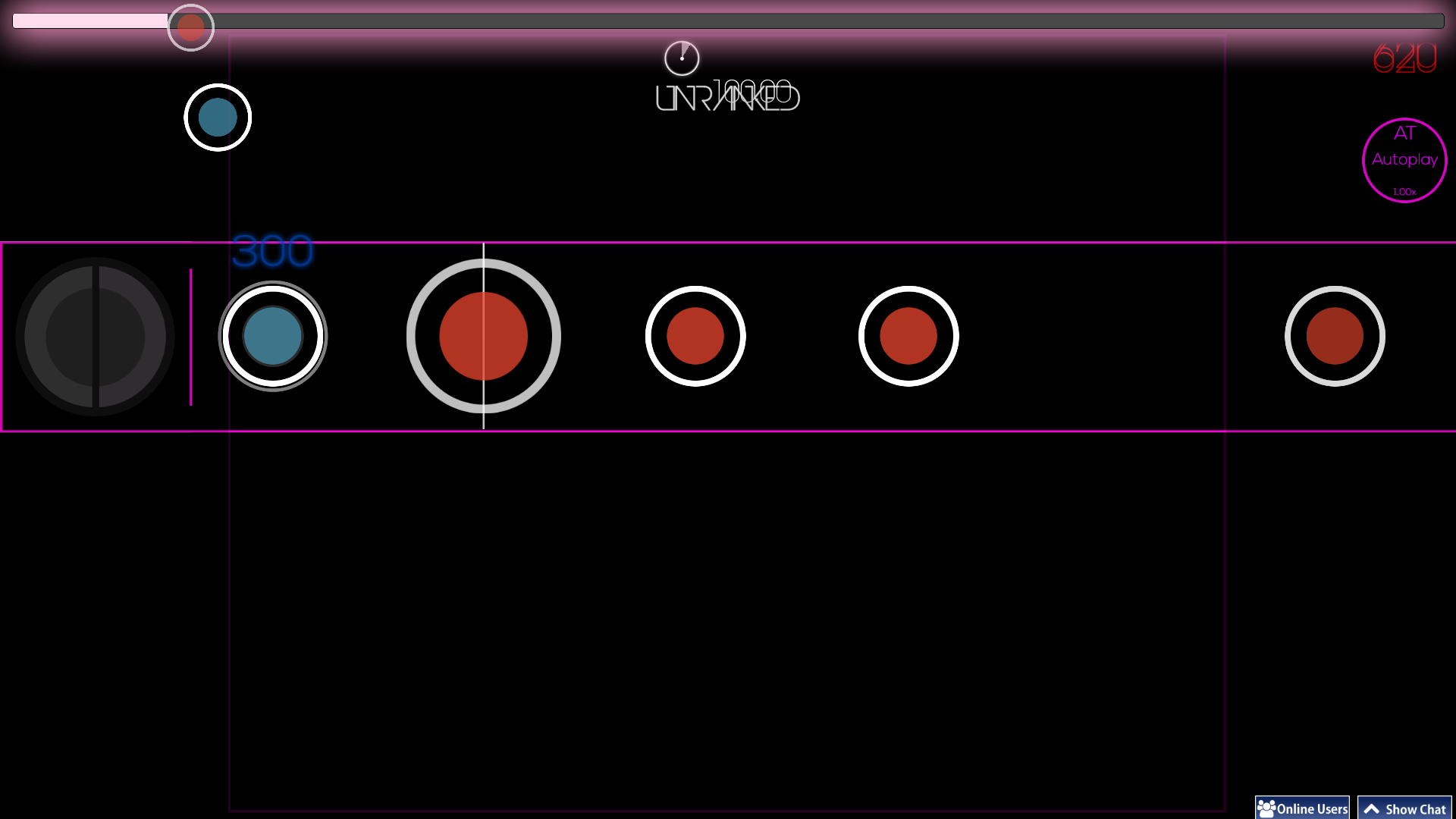Click the large red approach circle

pos(483,335)
